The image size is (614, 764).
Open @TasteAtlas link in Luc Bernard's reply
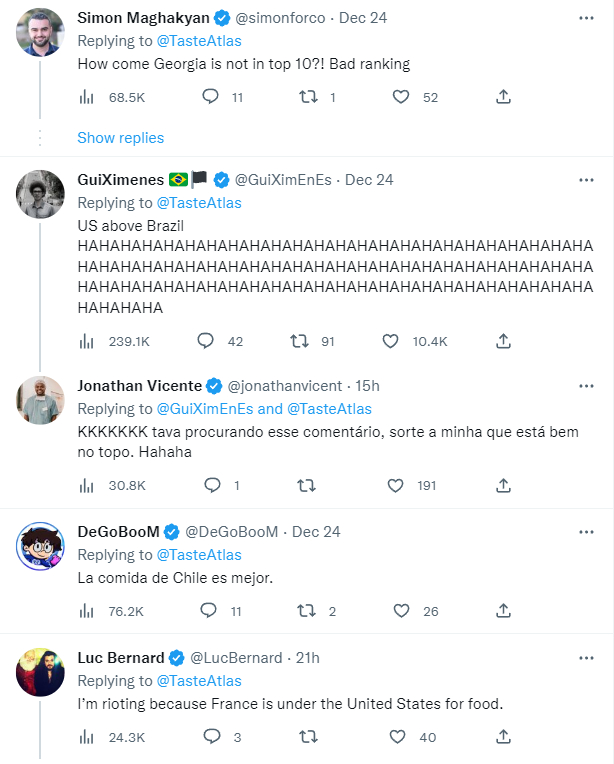[199, 681]
